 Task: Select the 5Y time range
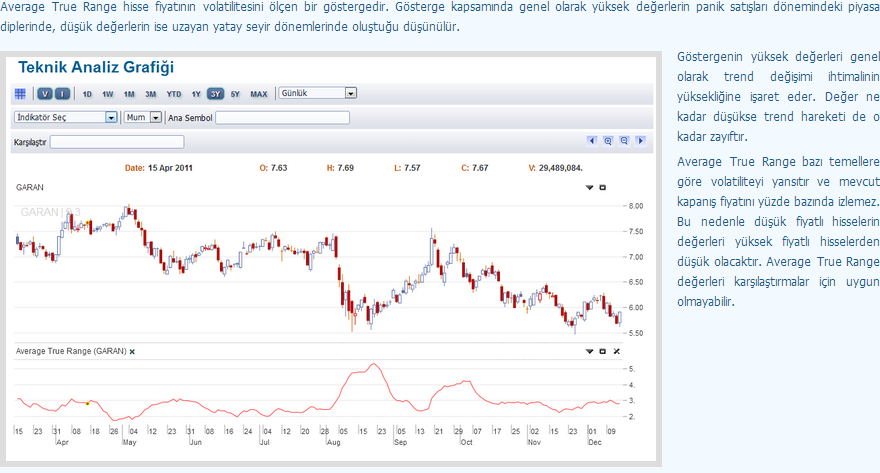tap(235, 94)
